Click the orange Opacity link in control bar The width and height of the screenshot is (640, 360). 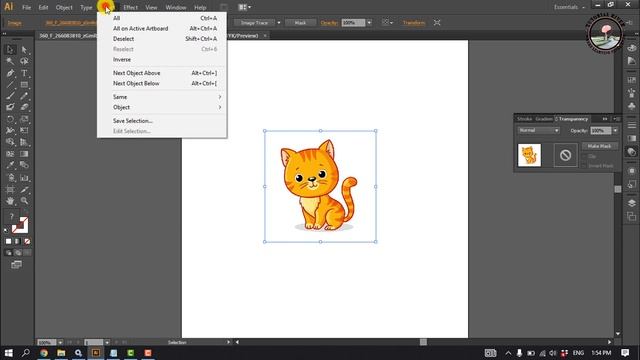point(329,23)
